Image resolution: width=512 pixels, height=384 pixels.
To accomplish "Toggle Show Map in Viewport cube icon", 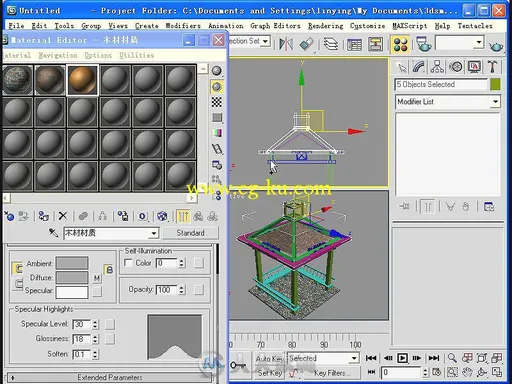I will pyautogui.click(x=162, y=216).
